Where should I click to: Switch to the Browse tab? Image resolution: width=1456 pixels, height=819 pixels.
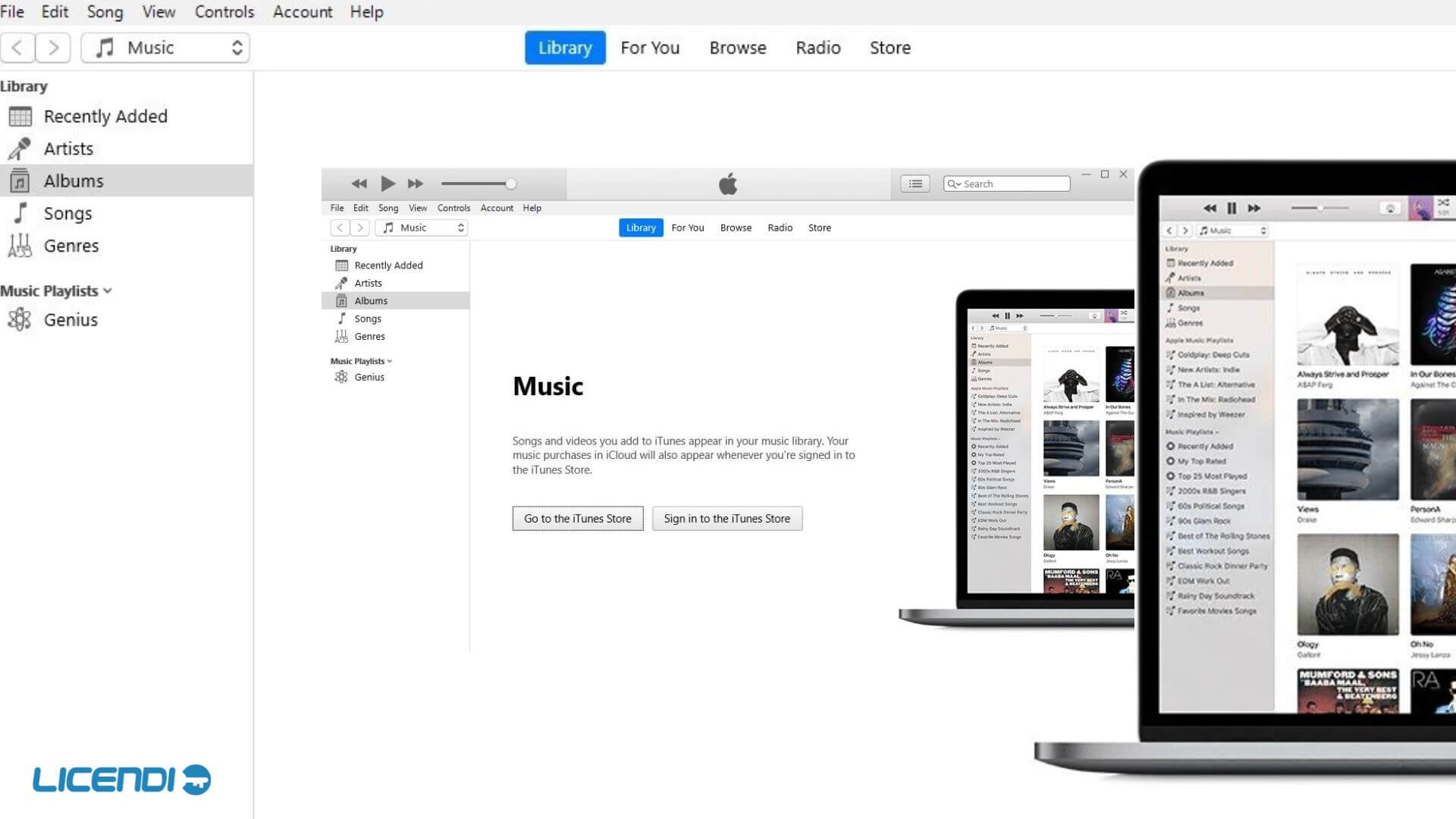(x=738, y=47)
